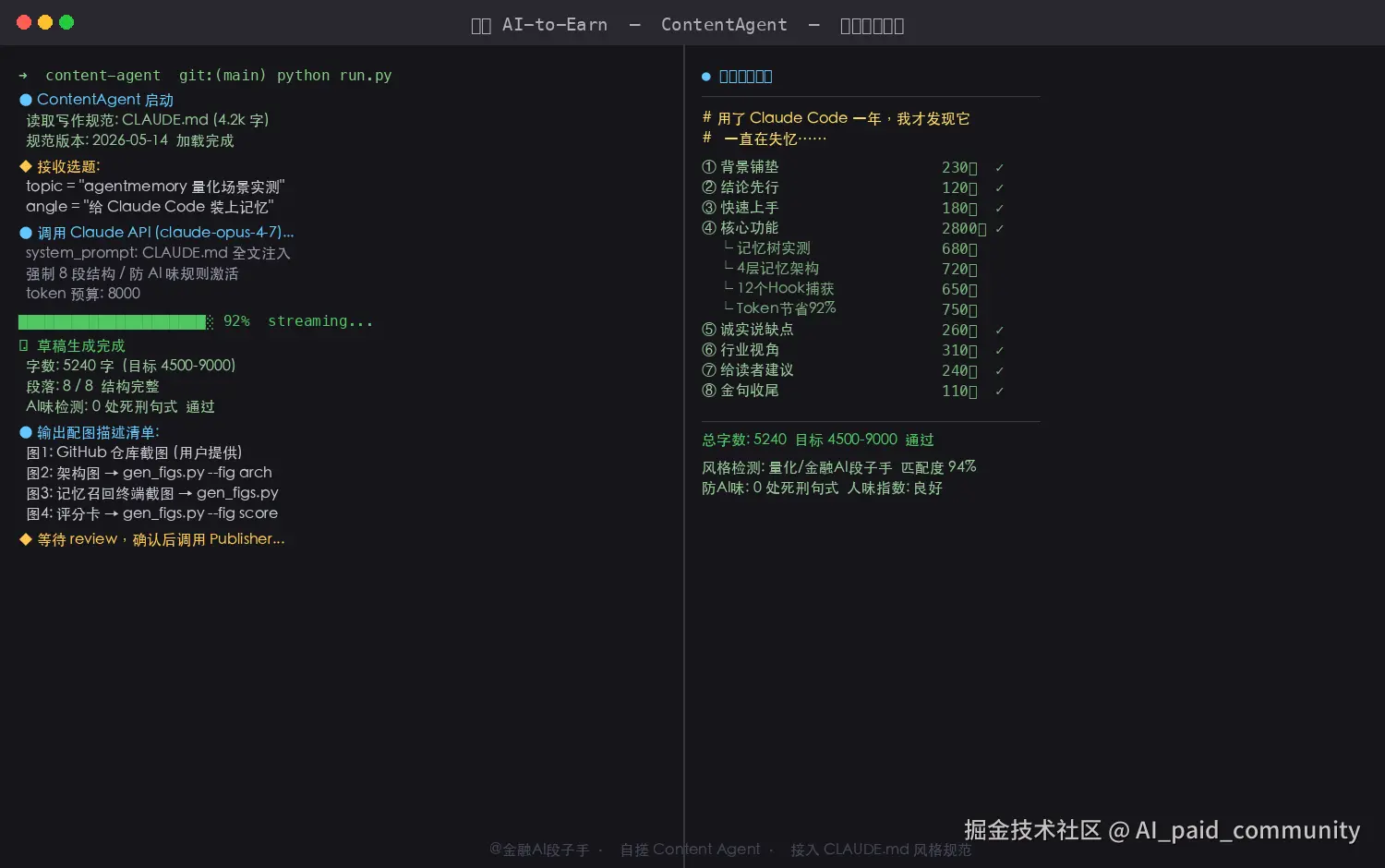The width and height of the screenshot is (1385, 868).
Task: Click the checkmark on the 背景铺垫 row
Action: coord(999,167)
